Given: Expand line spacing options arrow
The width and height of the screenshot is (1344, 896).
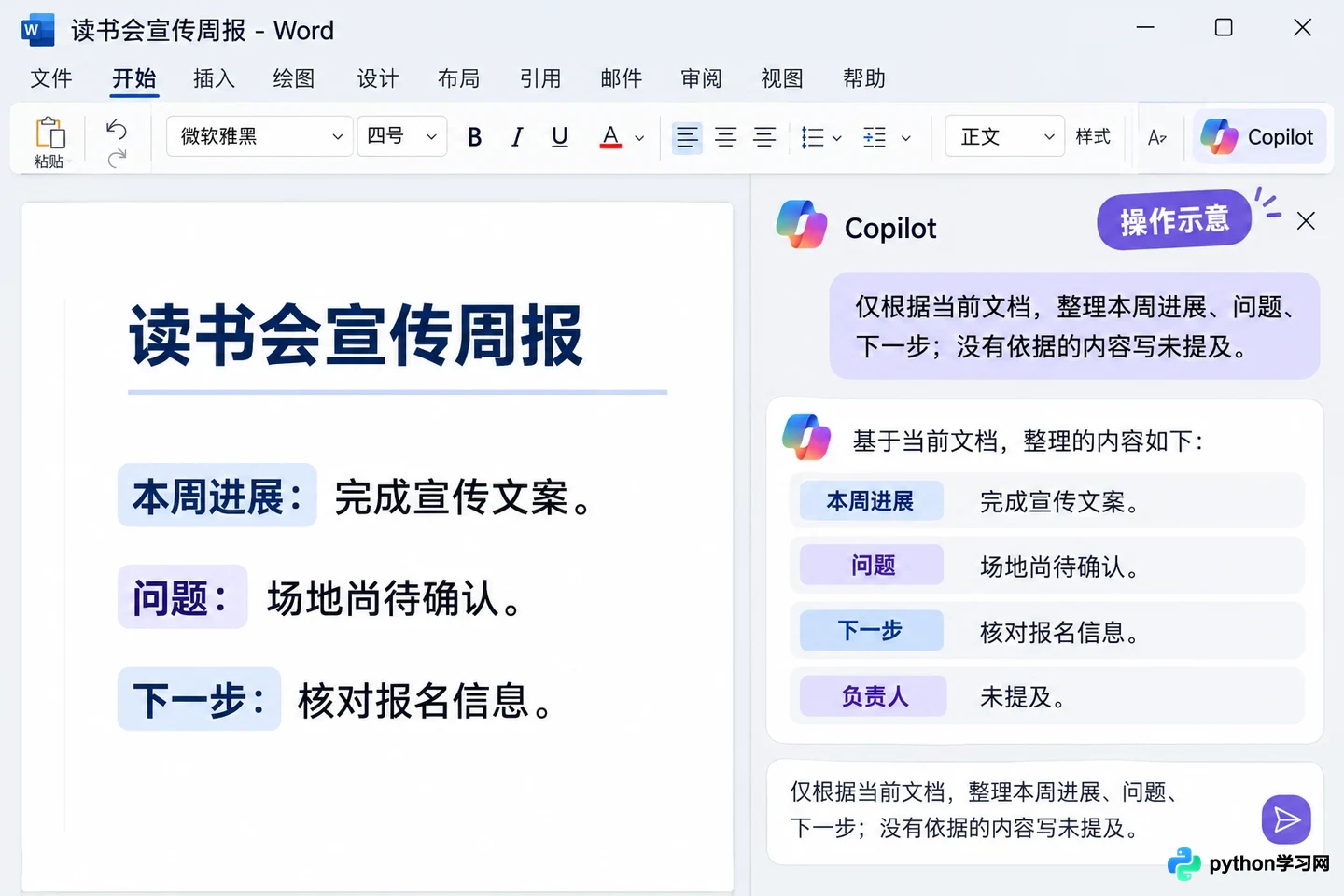Looking at the screenshot, I should tap(905, 138).
